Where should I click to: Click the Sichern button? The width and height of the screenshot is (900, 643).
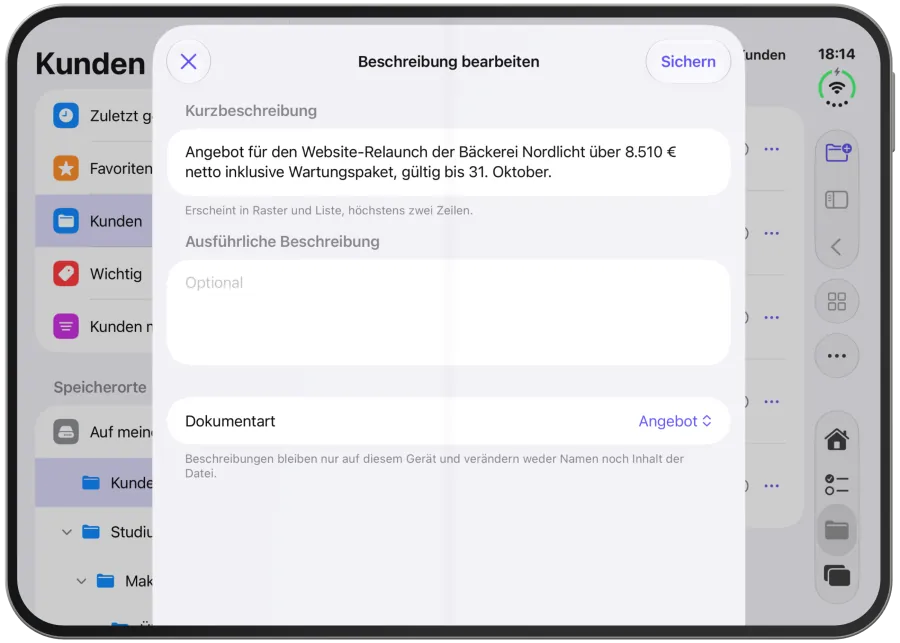(x=688, y=61)
